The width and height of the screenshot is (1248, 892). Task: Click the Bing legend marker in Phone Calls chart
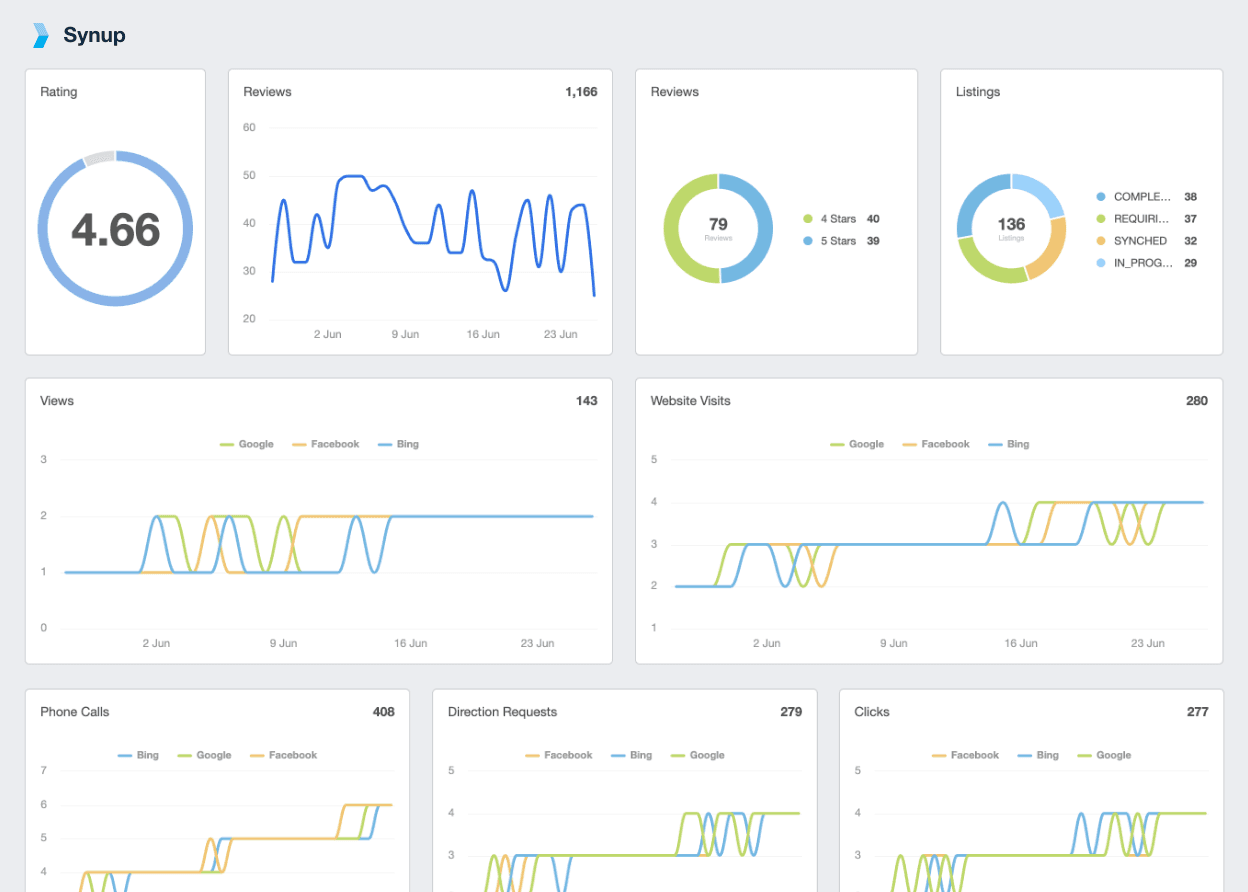pyautogui.click(x=123, y=755)
